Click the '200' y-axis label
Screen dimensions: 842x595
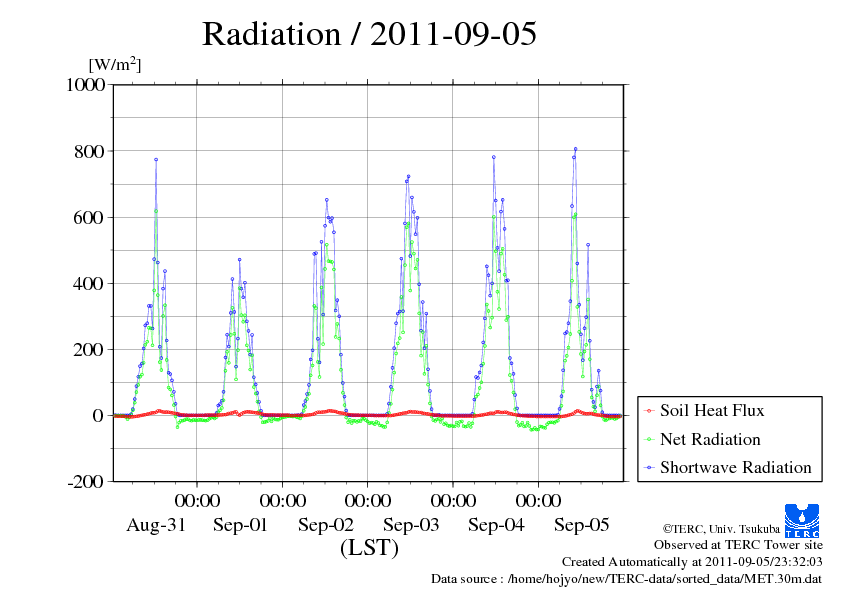click(x=89, y=350)
